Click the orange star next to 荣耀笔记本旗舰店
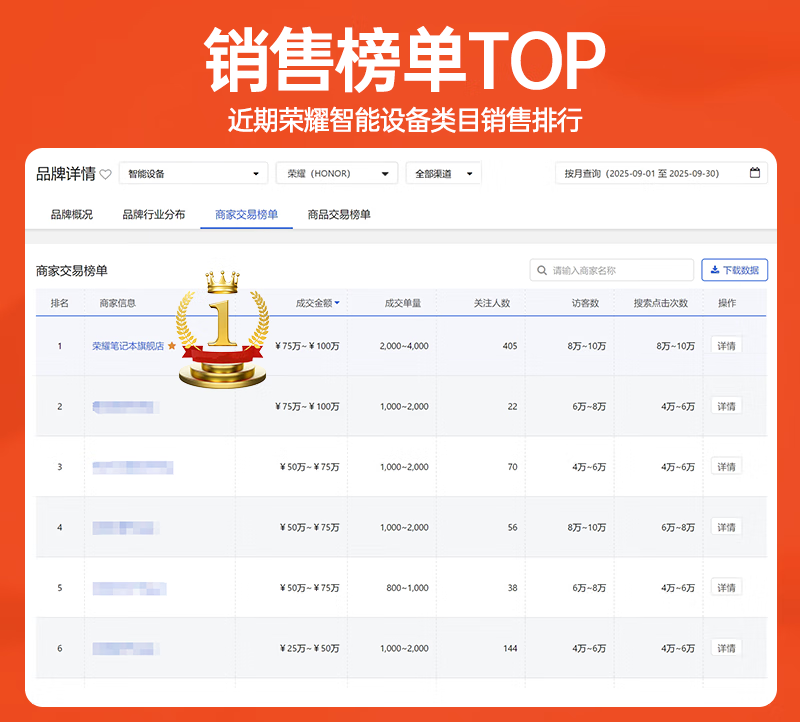Screen dimensions: 800x722 172,346
